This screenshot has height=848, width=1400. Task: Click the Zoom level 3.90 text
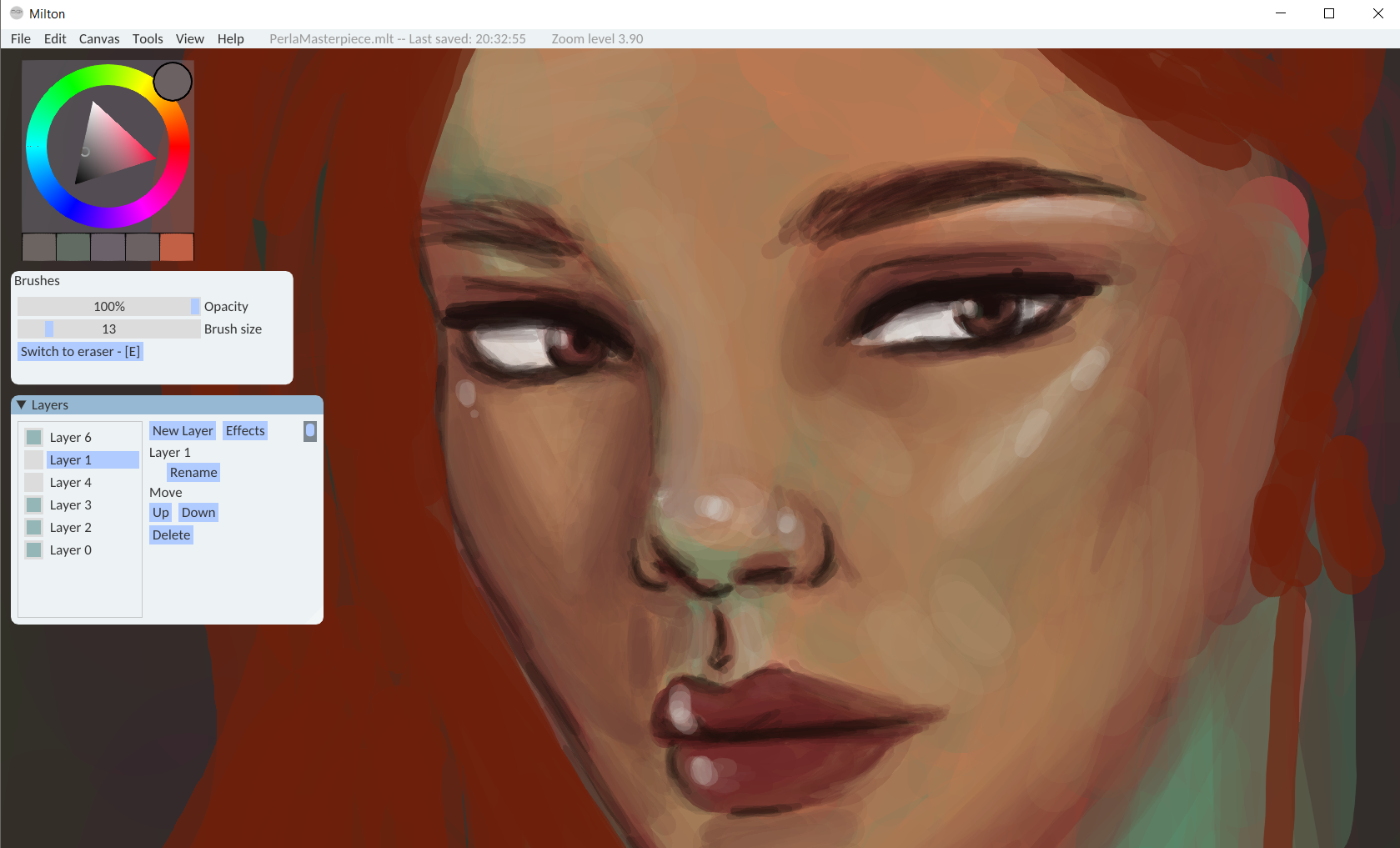click(597, 38)
